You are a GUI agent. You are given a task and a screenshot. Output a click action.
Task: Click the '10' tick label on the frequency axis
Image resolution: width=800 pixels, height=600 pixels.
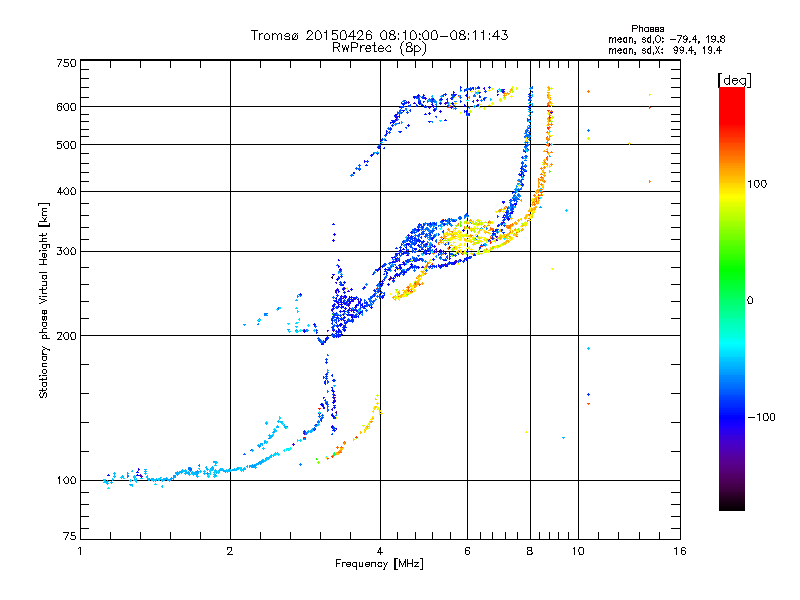[578, 551]
